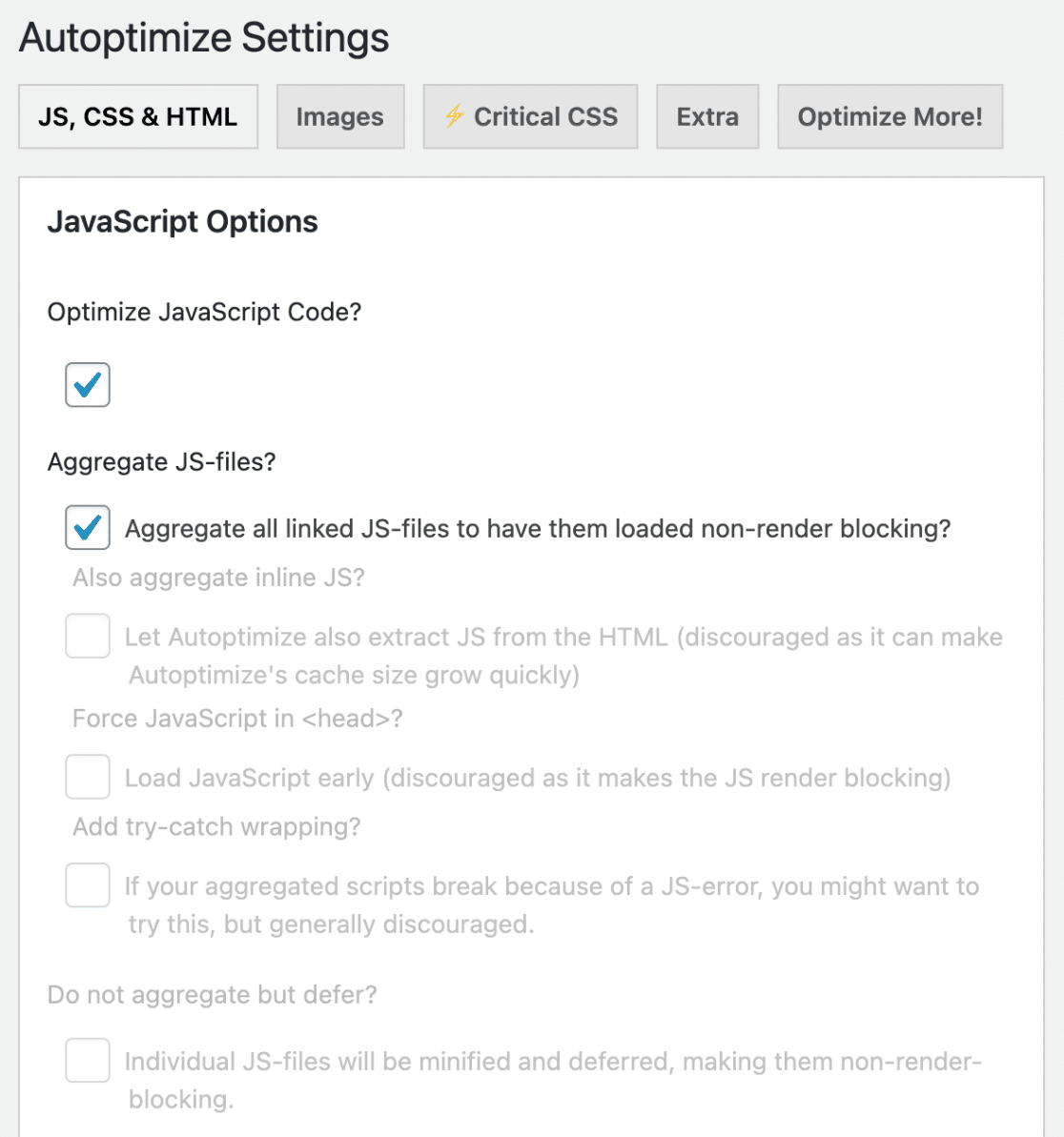
Task: Uncheck the Optimize JavaScript Code checkbox
Action: pos(88,384)
